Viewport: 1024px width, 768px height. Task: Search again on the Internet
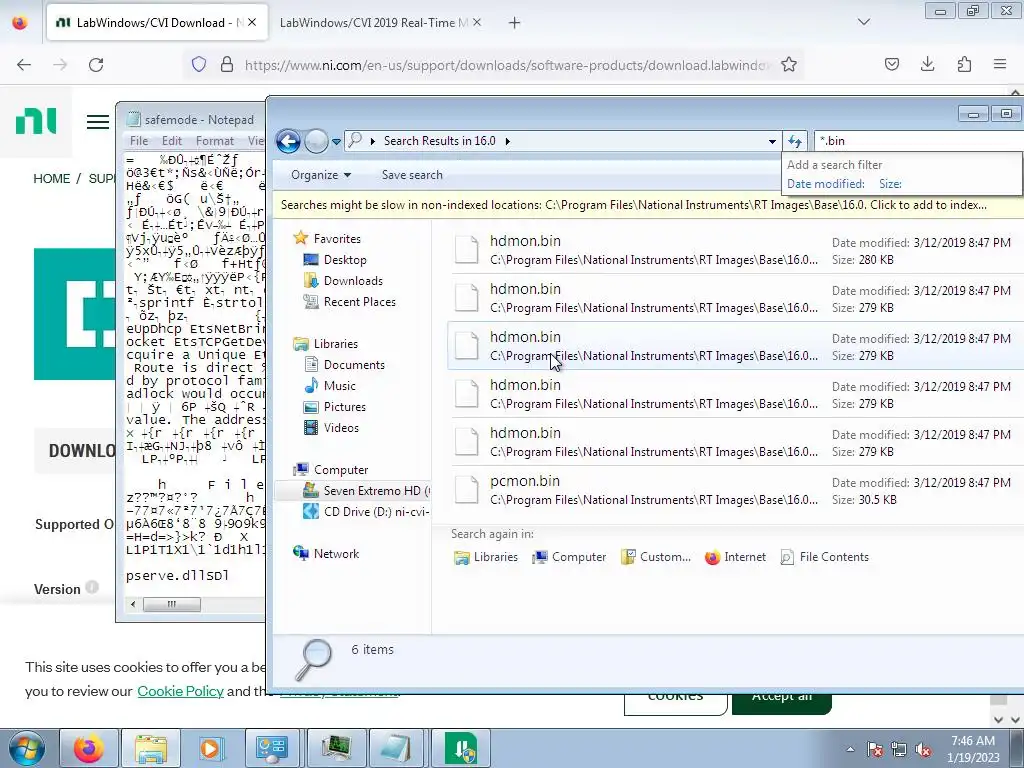point(735,557)
